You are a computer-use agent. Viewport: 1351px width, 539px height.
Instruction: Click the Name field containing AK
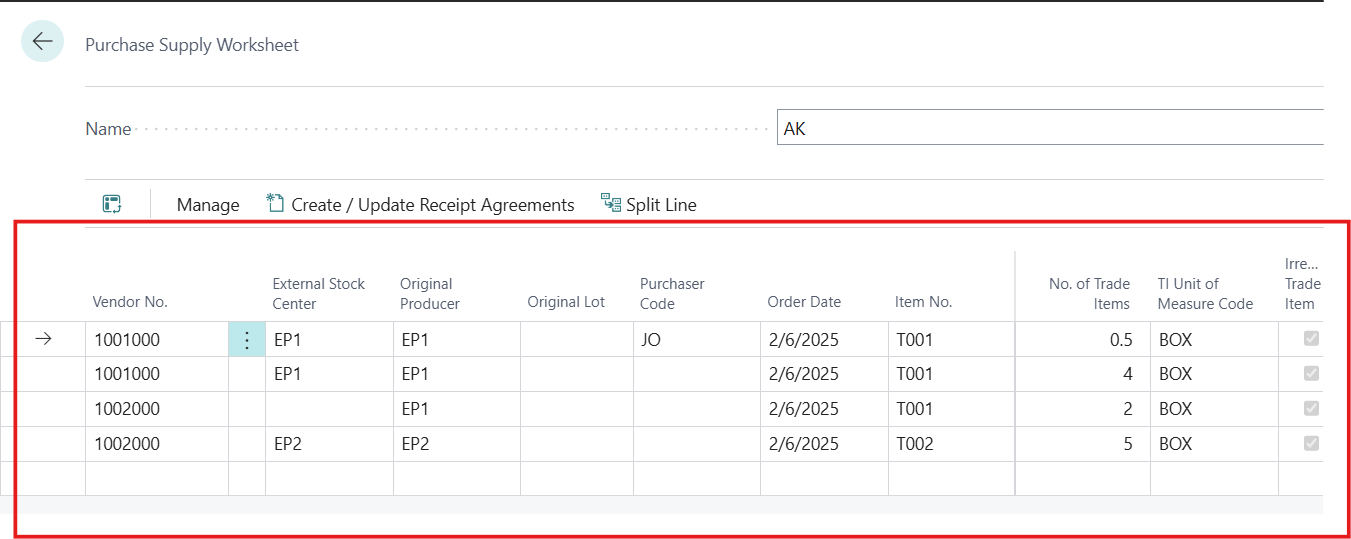click(1050, 129)
